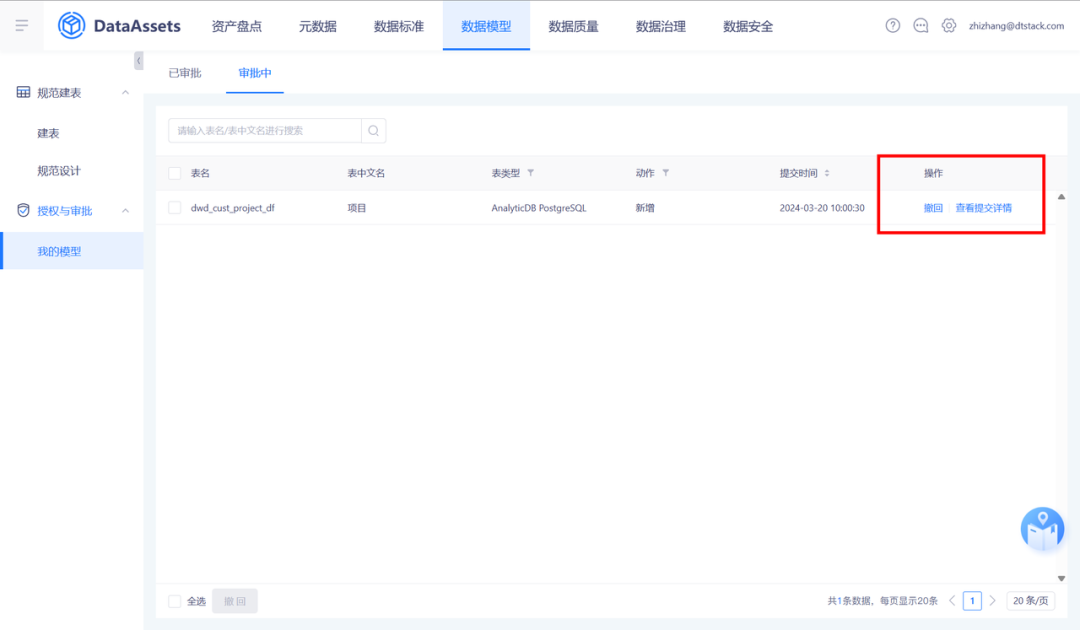Image resolution: width=1080 pixels, height=630 pixels.
Task: Click the DataAssets logo icon
Action: click(69, 25)
